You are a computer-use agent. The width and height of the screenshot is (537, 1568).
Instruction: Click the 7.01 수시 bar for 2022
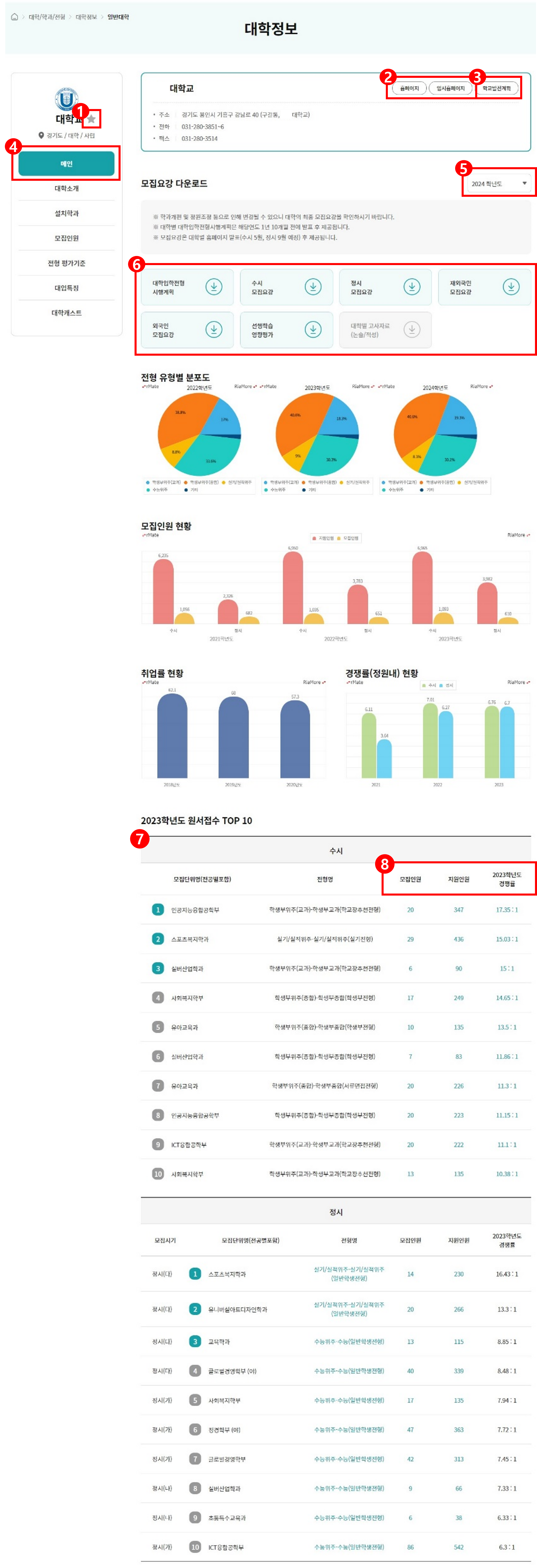click(x=430, y=741)
